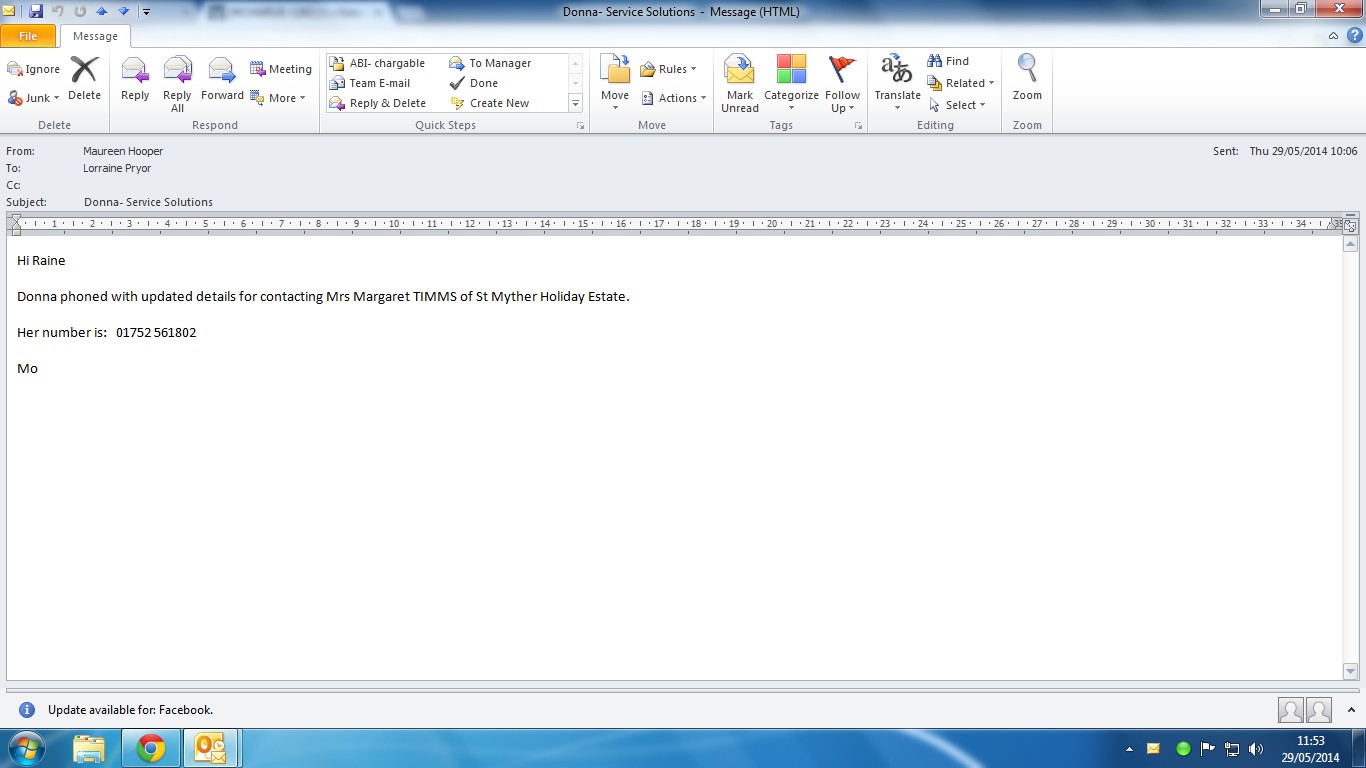
Task: Open Outlook Help question mark
Action: pos(1353,36)
